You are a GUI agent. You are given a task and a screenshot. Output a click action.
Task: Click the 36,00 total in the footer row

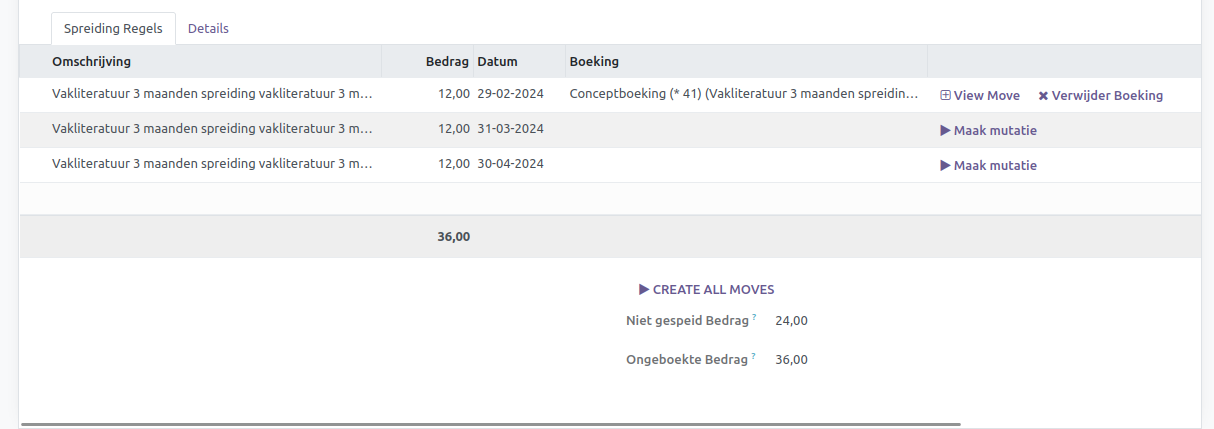pos(454,237)
